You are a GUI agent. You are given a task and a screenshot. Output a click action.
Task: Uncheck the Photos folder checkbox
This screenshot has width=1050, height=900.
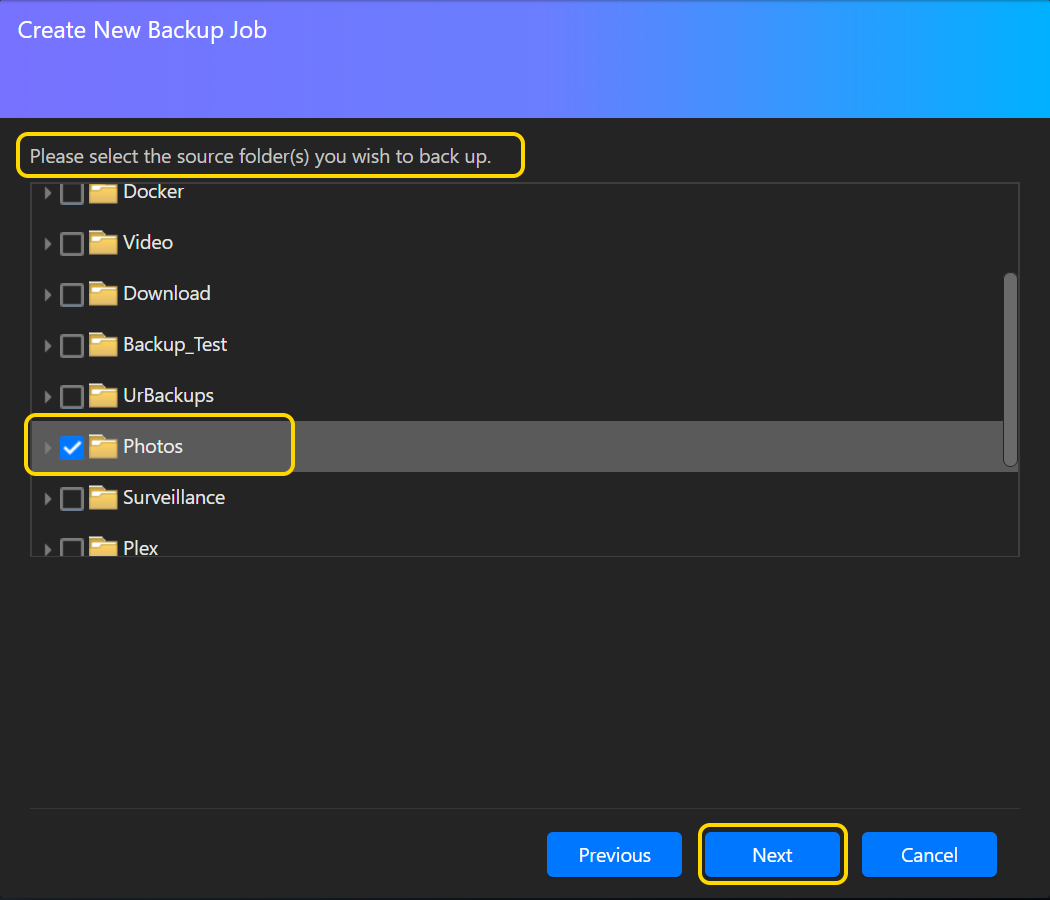[x=72, y=447]
